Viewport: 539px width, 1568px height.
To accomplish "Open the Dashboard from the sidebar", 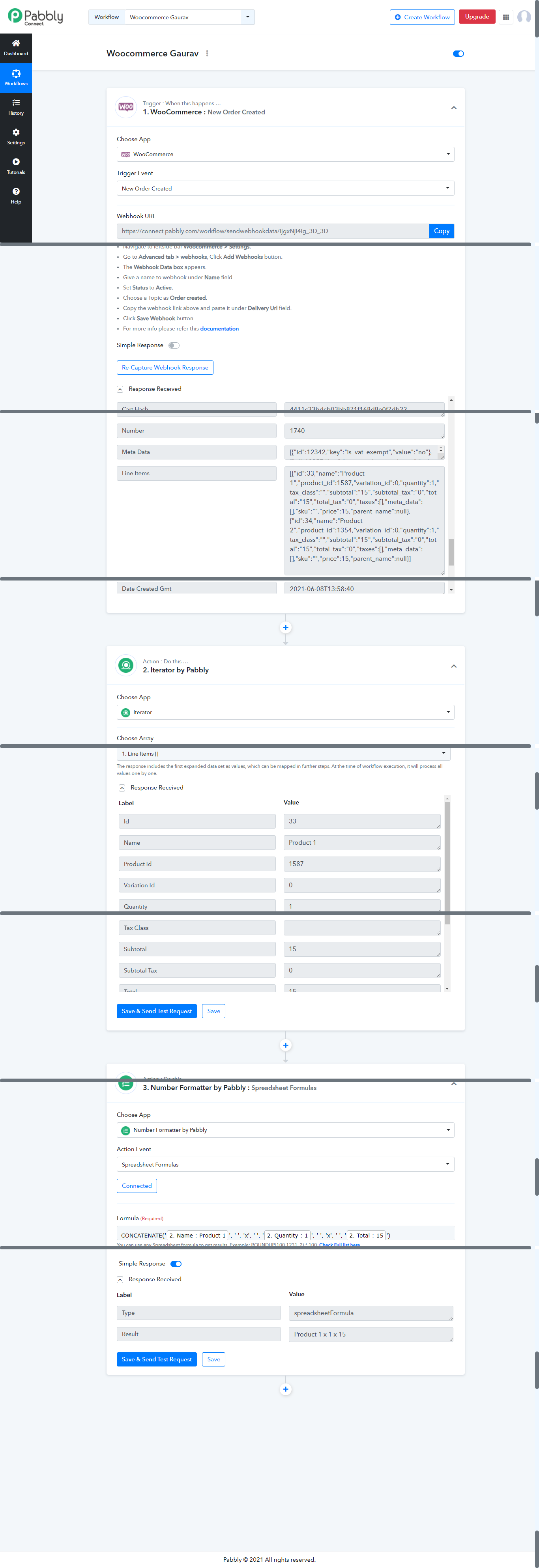I will (x=16, y=47).
